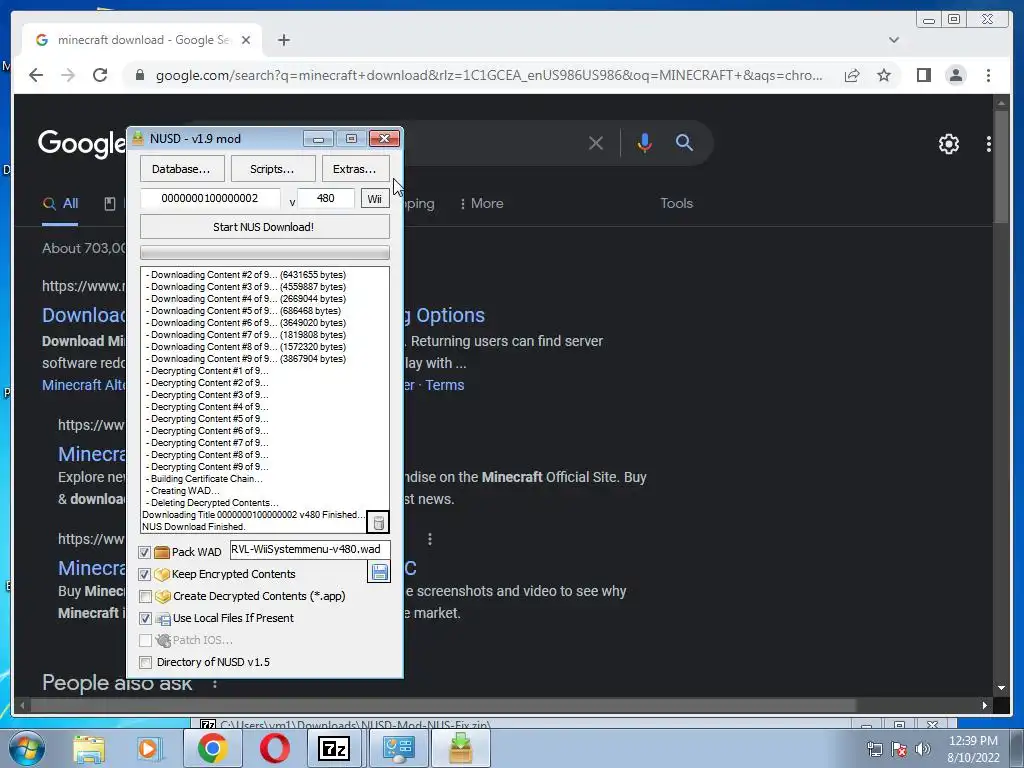Click the Keep Encrypted Contents package icon
Image resolution: width=1024 pixels, height=768 pixels.
[x=162, y=574]
